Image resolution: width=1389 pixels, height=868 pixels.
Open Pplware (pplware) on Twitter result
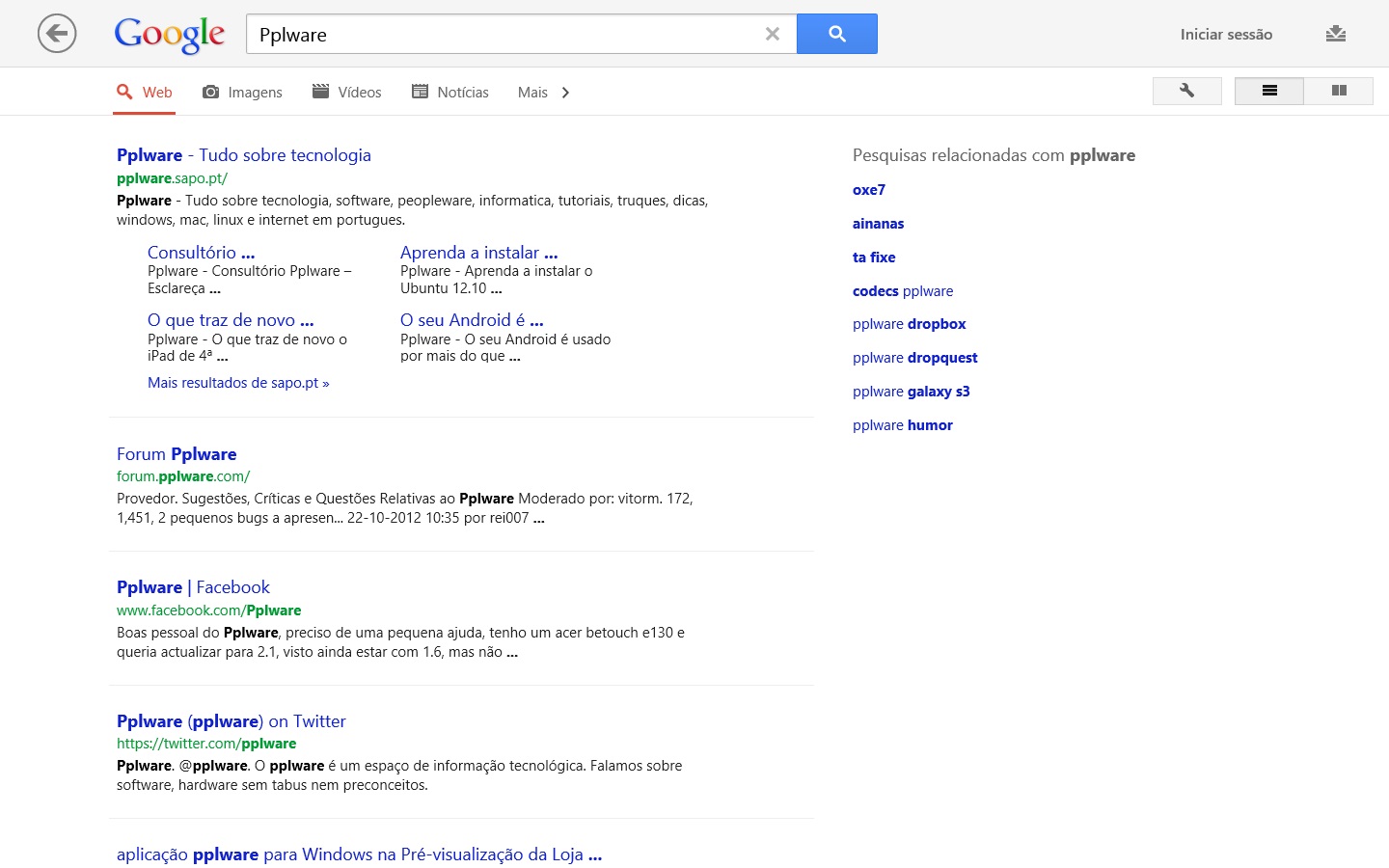coord(231,721)
